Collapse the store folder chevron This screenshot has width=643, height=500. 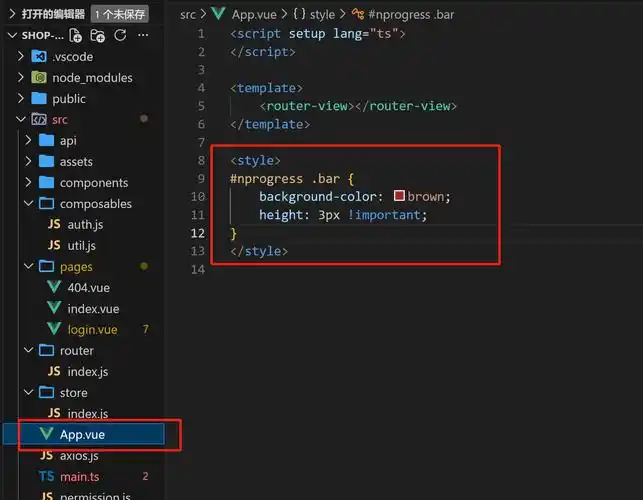click(28, 393)
